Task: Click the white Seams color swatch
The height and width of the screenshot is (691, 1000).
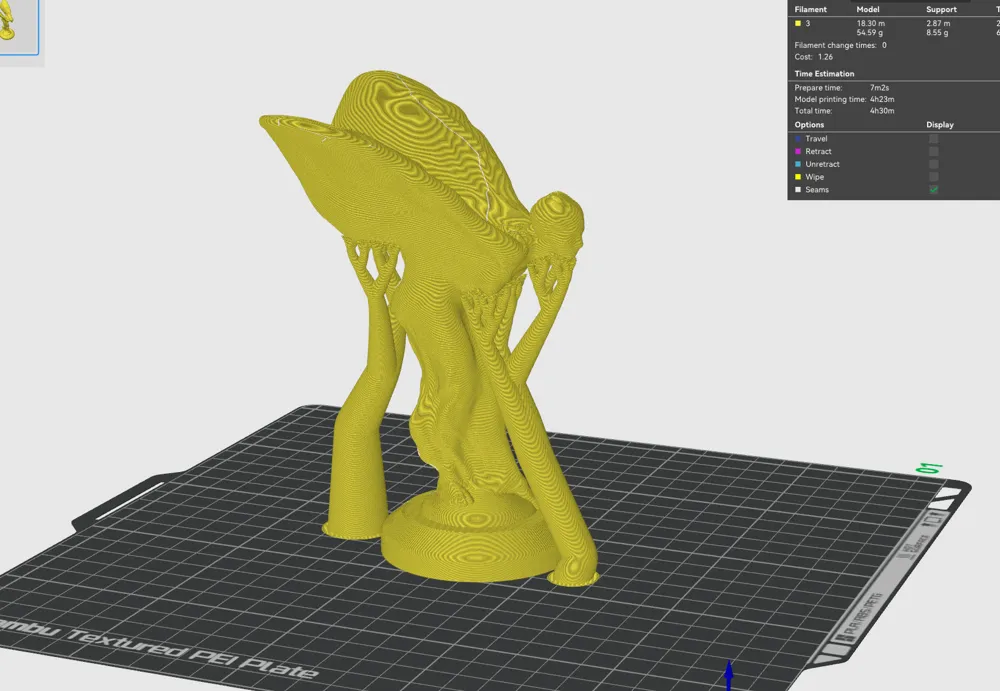Action: 798,189
